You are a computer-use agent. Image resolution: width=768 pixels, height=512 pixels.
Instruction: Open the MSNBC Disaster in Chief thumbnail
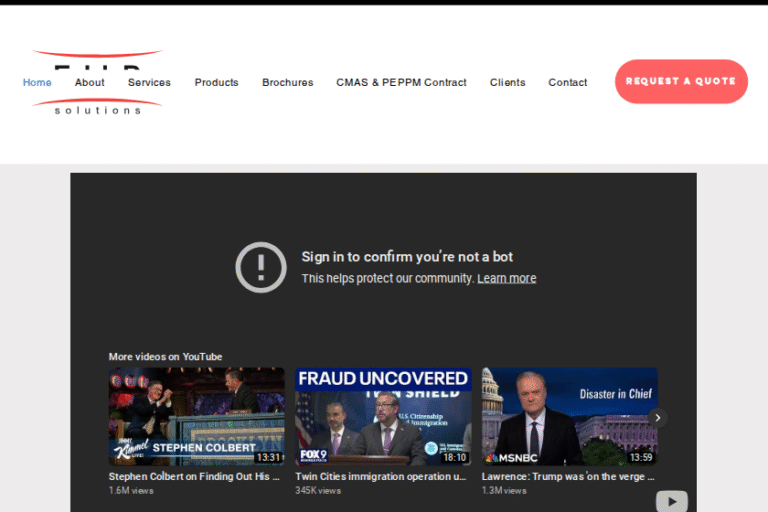coord(569,416)
